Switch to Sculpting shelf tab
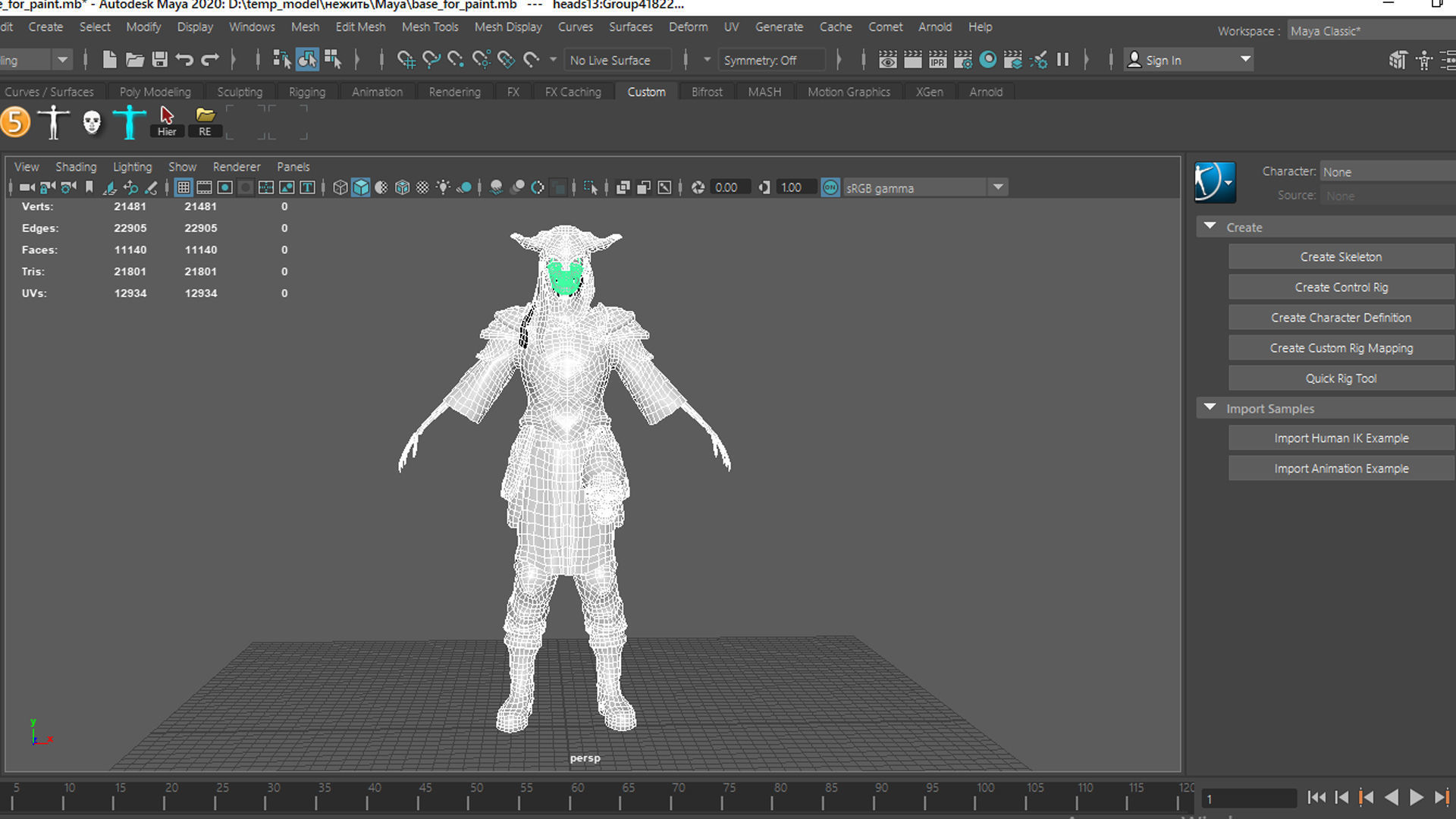Screen dimensions: 1456x819 click(240, 92)
